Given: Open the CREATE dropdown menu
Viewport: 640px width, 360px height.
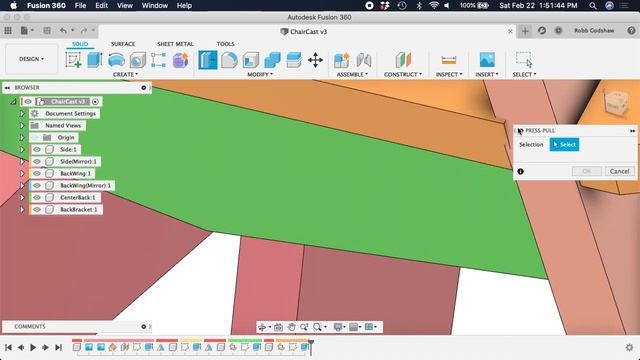Looking at the screenshot, I should click(125, 74).
